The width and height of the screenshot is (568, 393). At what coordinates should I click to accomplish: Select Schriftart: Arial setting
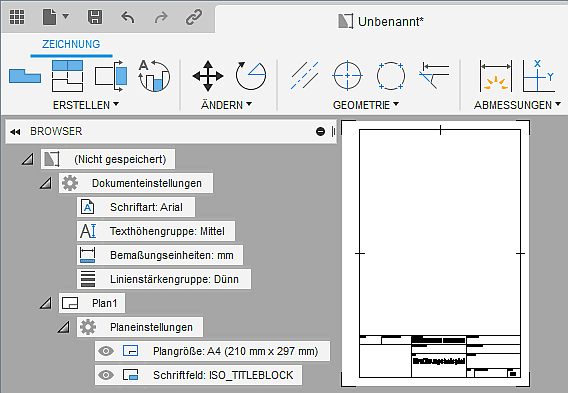pos(136,207)
